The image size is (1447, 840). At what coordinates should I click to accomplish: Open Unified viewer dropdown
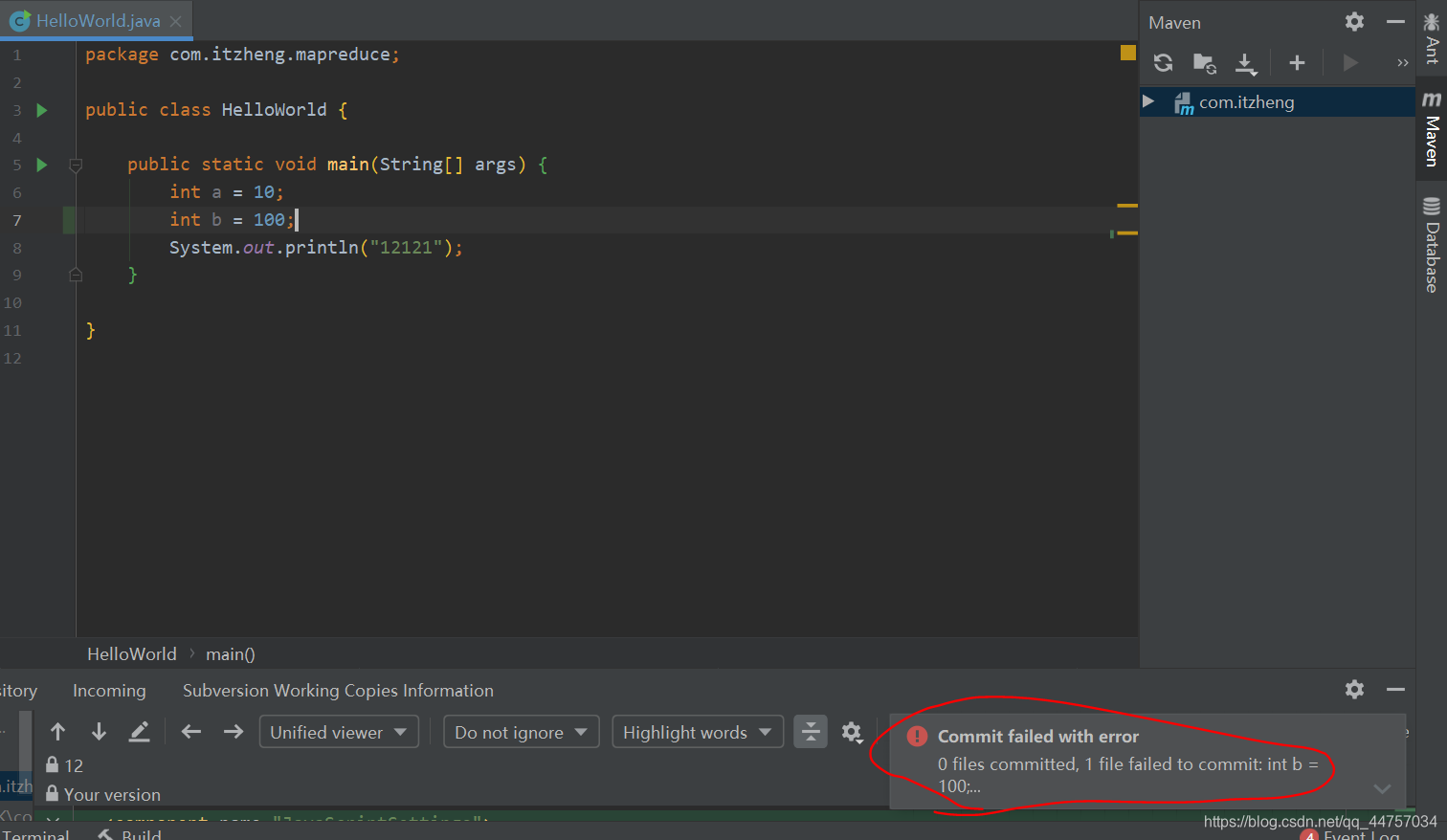pos(339,732)
